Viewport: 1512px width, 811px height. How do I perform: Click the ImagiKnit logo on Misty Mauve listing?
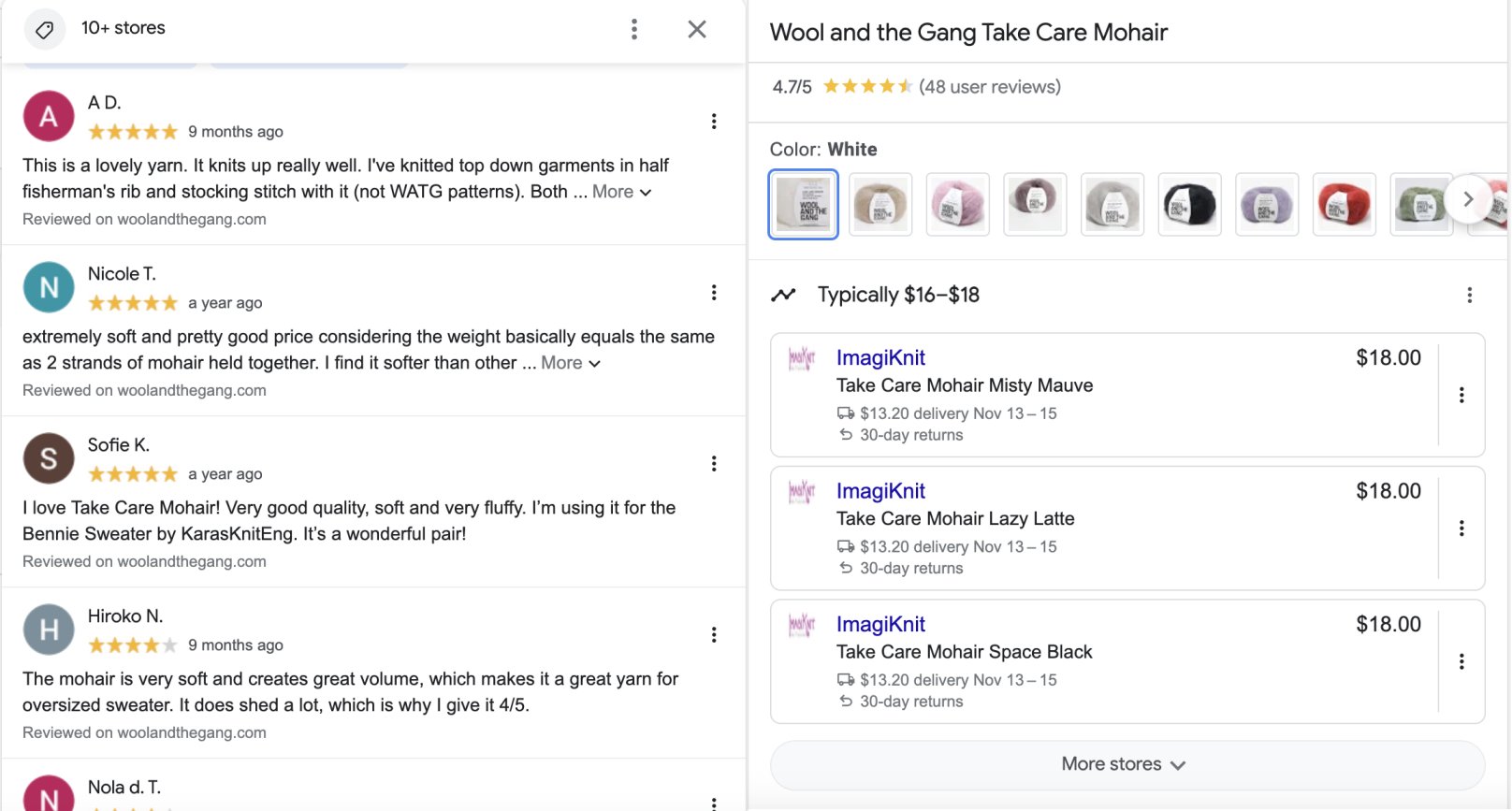(802, 358)
